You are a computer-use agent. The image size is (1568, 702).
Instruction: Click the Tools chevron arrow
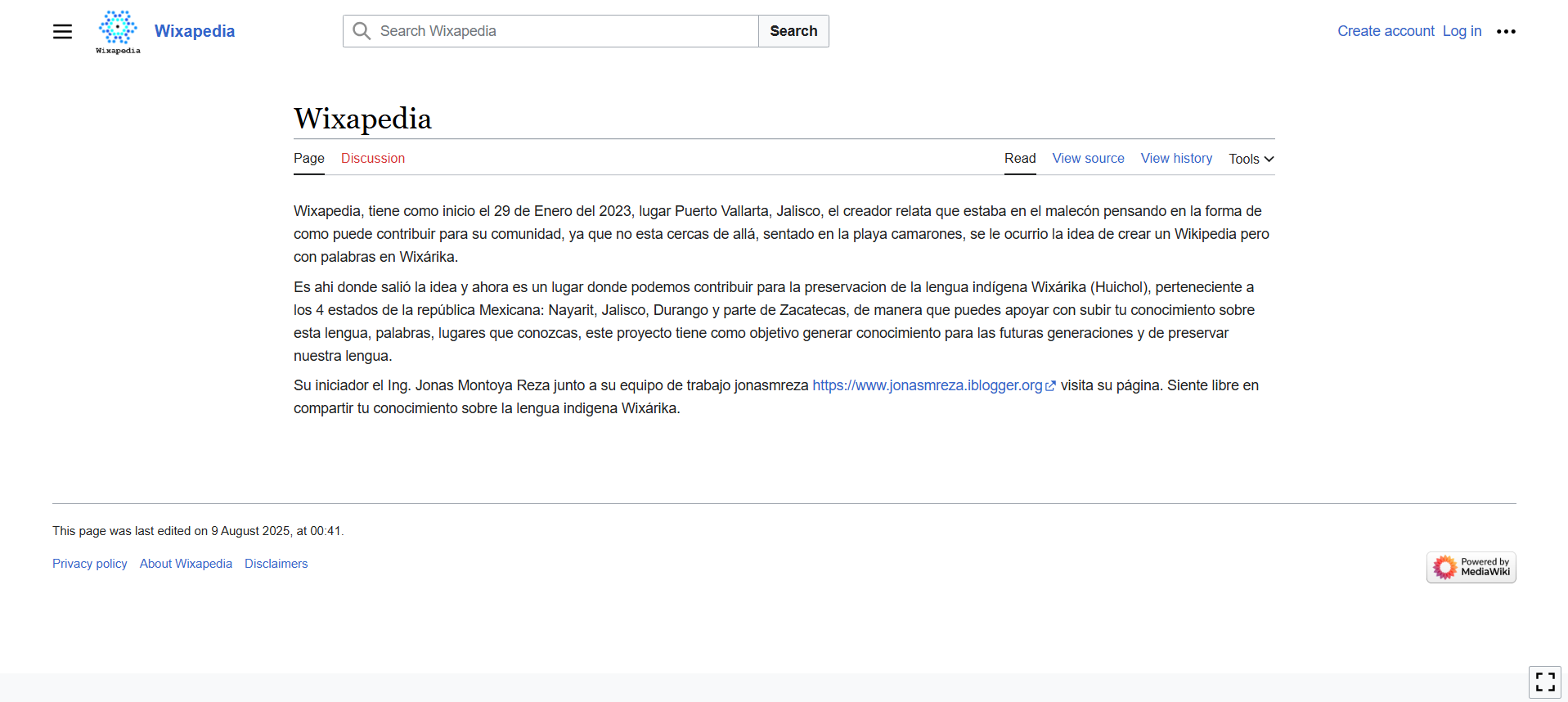(1269, 159)
